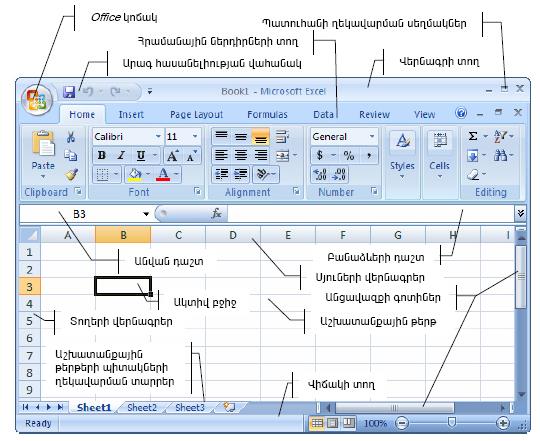The image size is (540, 441).
Task: Toggle Wrap Text for cell
Action: pos(282,136)
